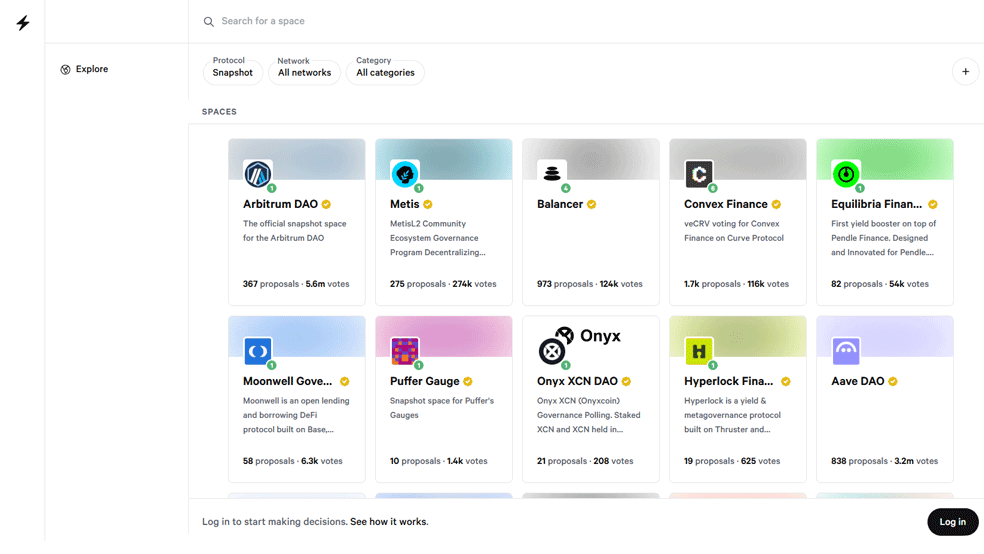984x554 pixels.
Task: Click 'Onyx XCN (Onyxcoin) Governance Polling' description
Action: [589, 415]
